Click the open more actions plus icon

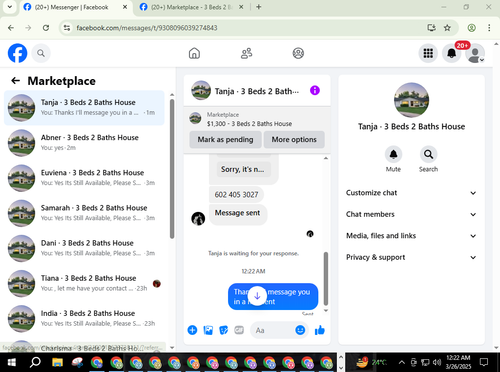pos(192,330)
